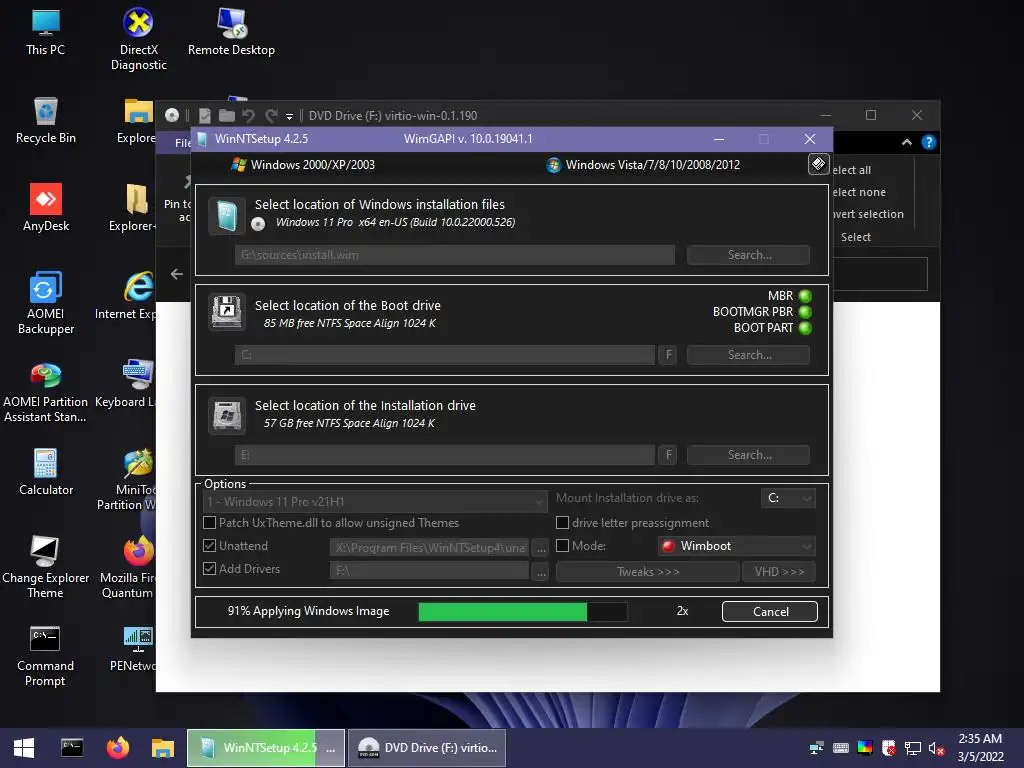The height and width of the screenshot is (768, 1024).
Task: Click F format button for Boot drive
Action: click(x=668, y=355)
